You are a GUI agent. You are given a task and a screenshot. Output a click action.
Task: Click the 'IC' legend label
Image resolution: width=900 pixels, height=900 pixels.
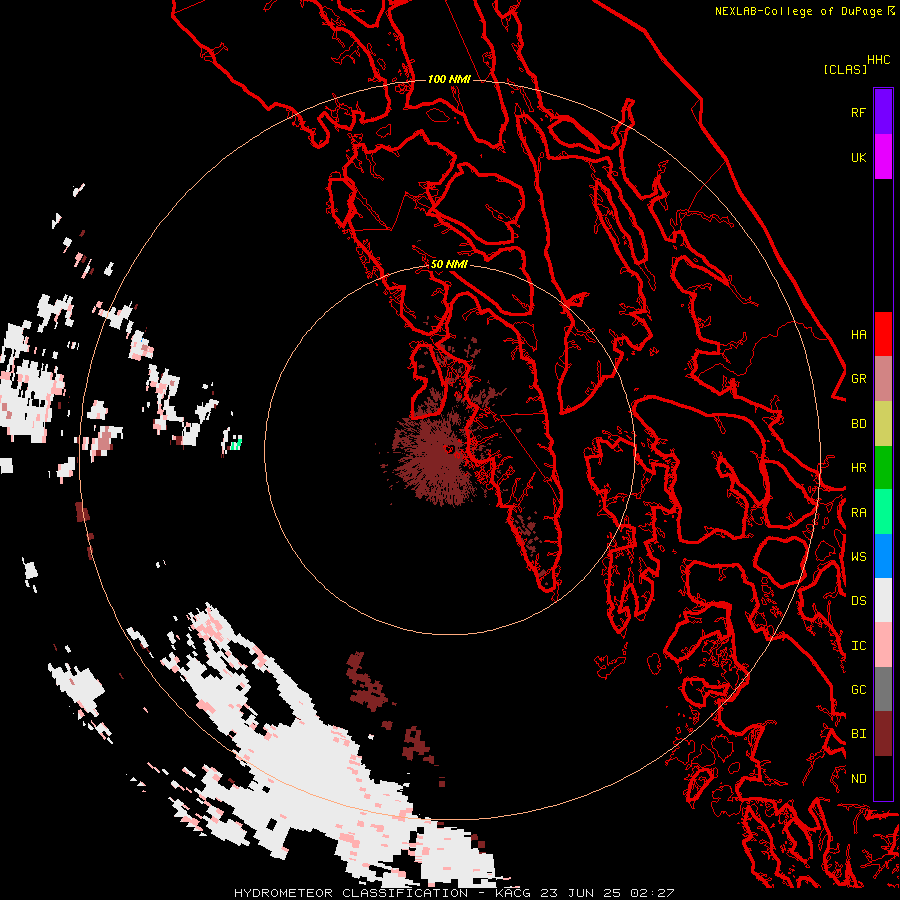[x=858, y=646]
